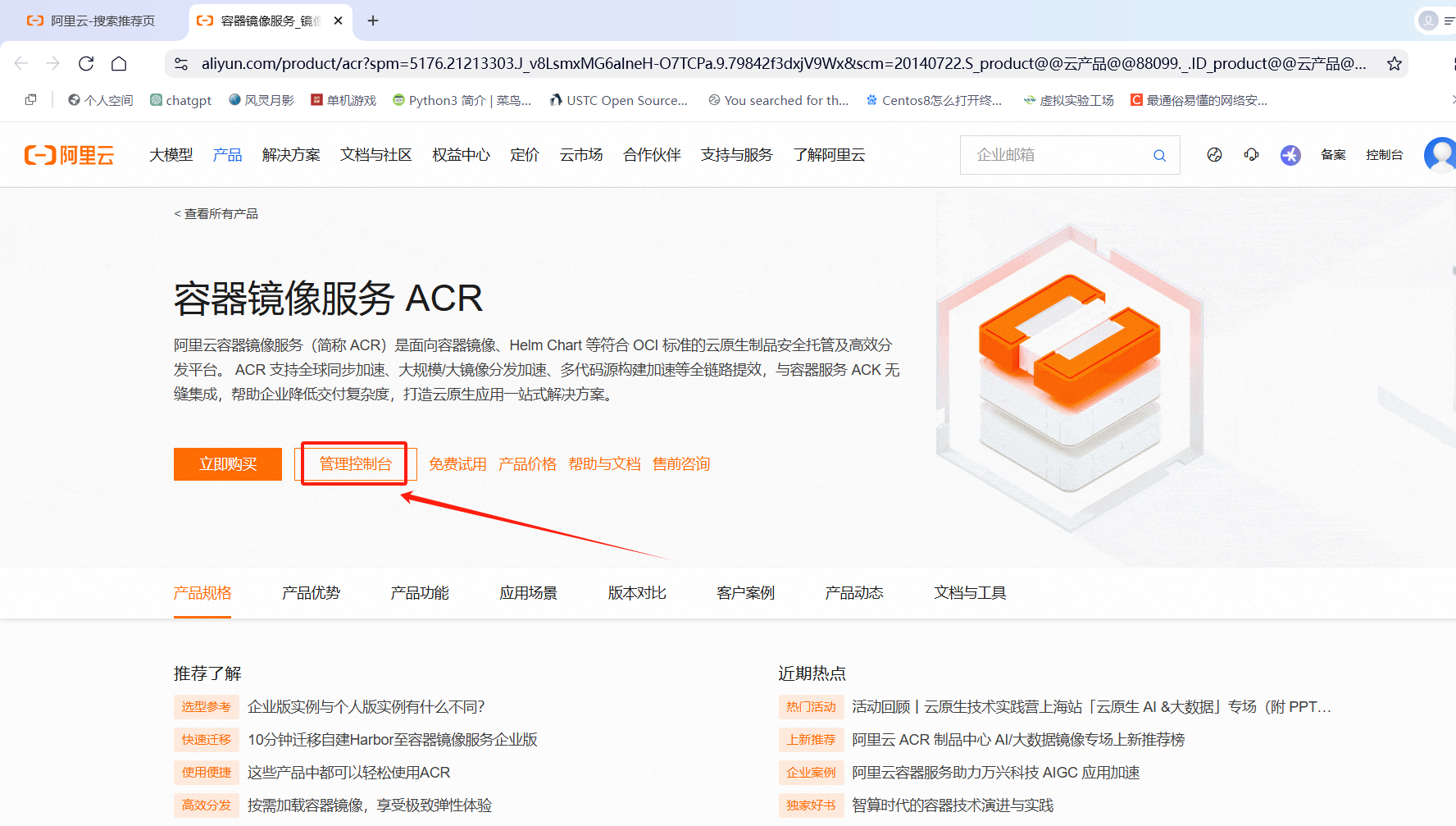The width and height of the screenshot is (1456, 826).
Task: Click the 免费试用 link
Action: 457,464
